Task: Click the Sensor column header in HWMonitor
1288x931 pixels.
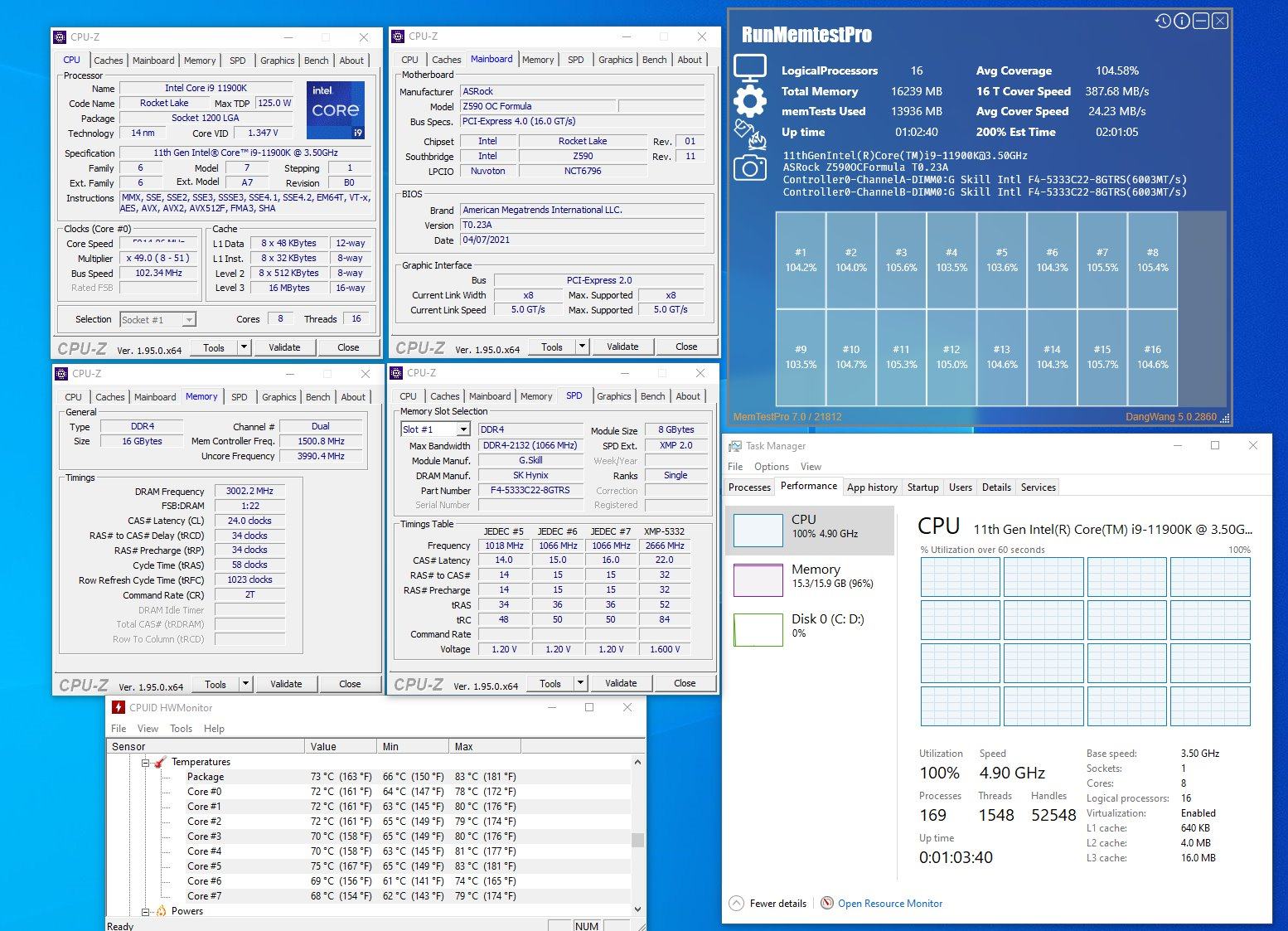Action: (x=206, y=746)
